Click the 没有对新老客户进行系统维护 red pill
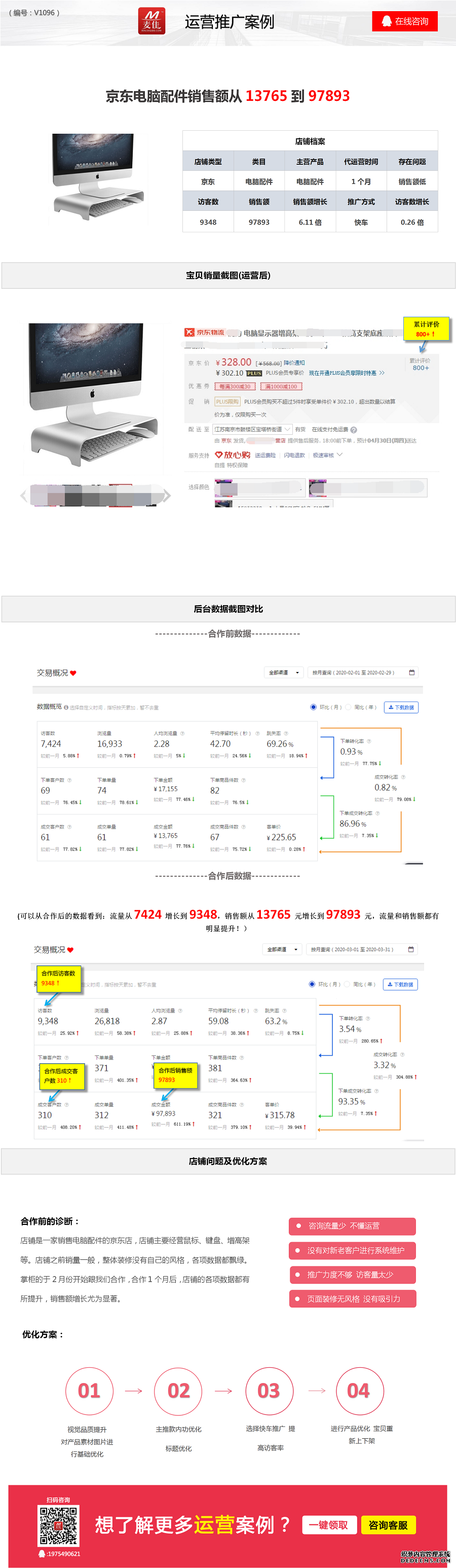This screenshot has height=1568, width=456. coord(353,1250)
